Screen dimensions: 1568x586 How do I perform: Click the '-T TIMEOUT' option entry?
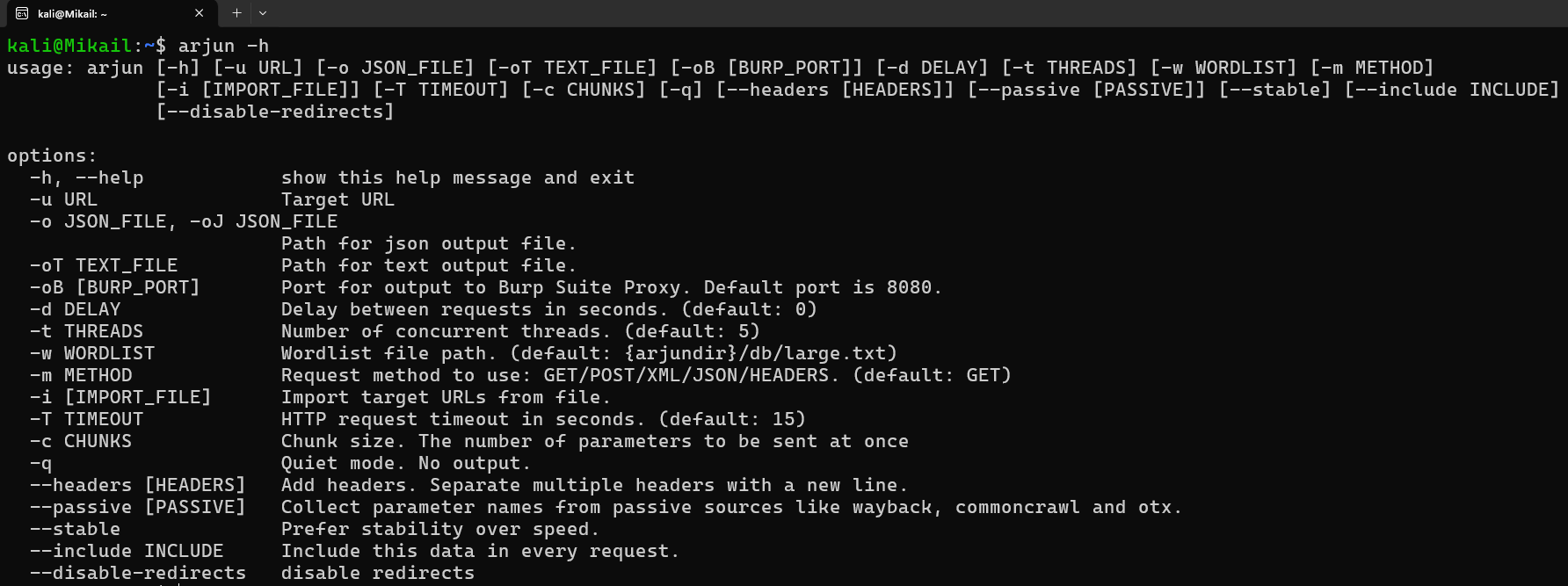(86, 419)
